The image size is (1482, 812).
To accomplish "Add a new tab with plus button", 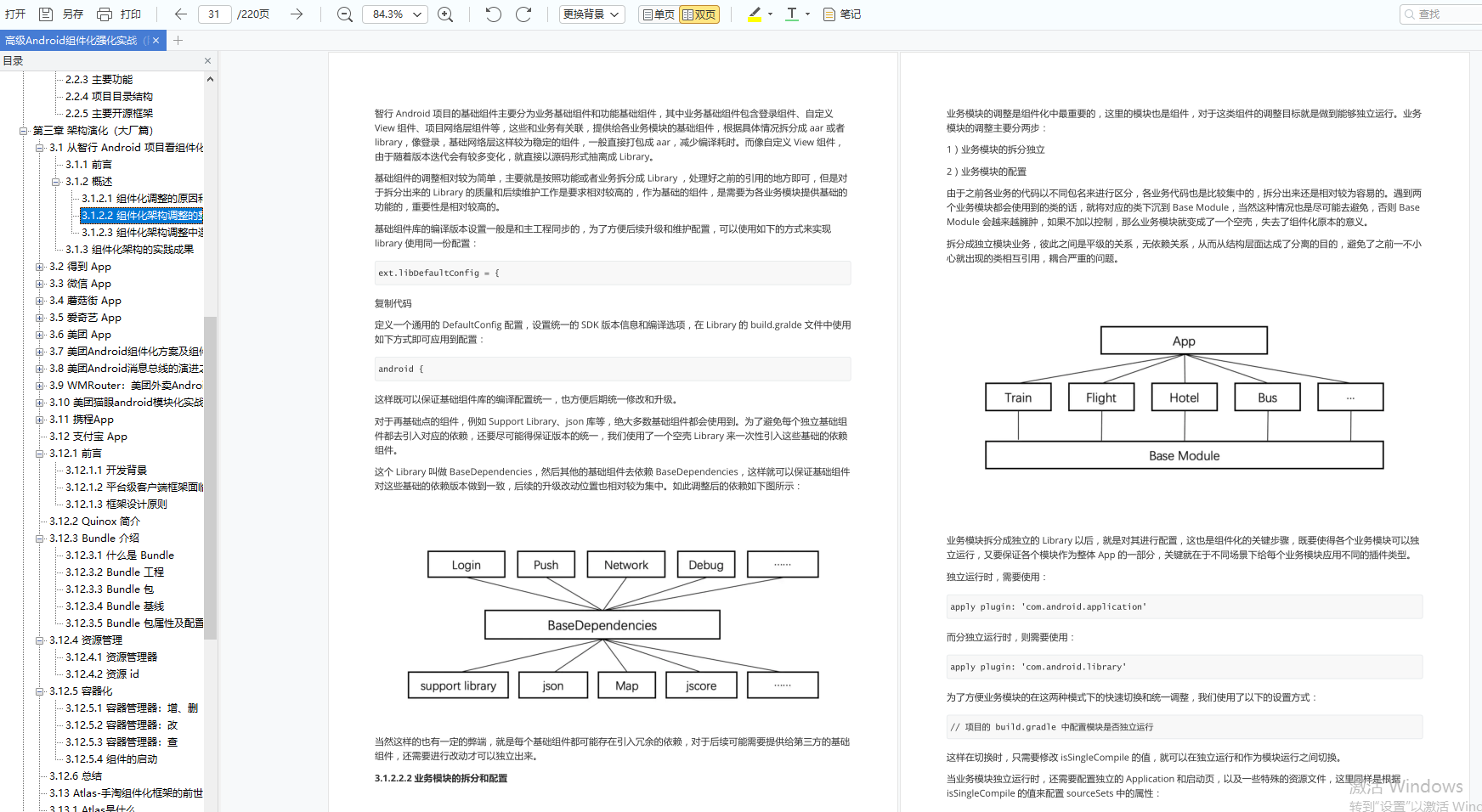I will 178,40.
